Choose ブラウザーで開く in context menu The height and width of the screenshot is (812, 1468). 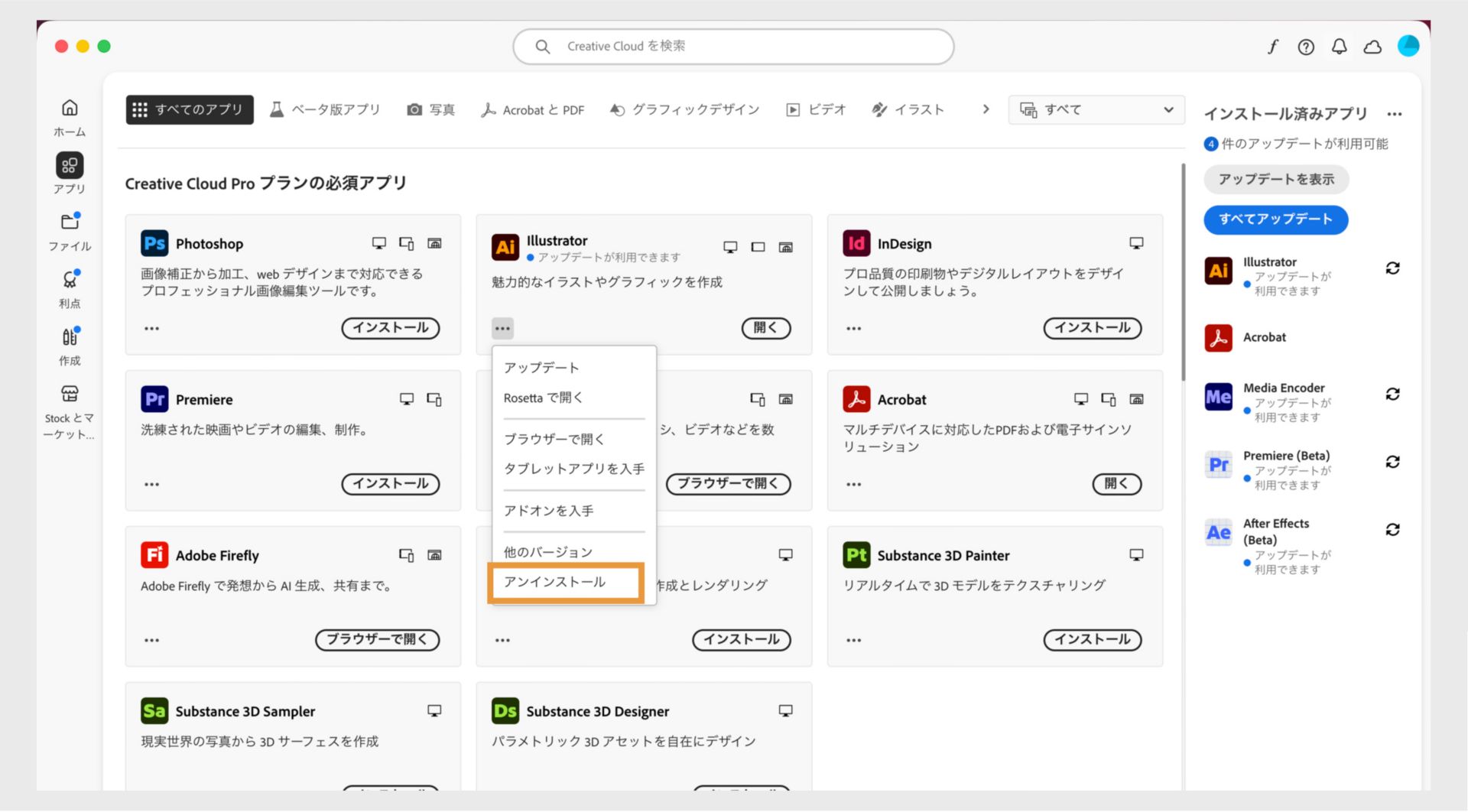[x=574, y=439]
